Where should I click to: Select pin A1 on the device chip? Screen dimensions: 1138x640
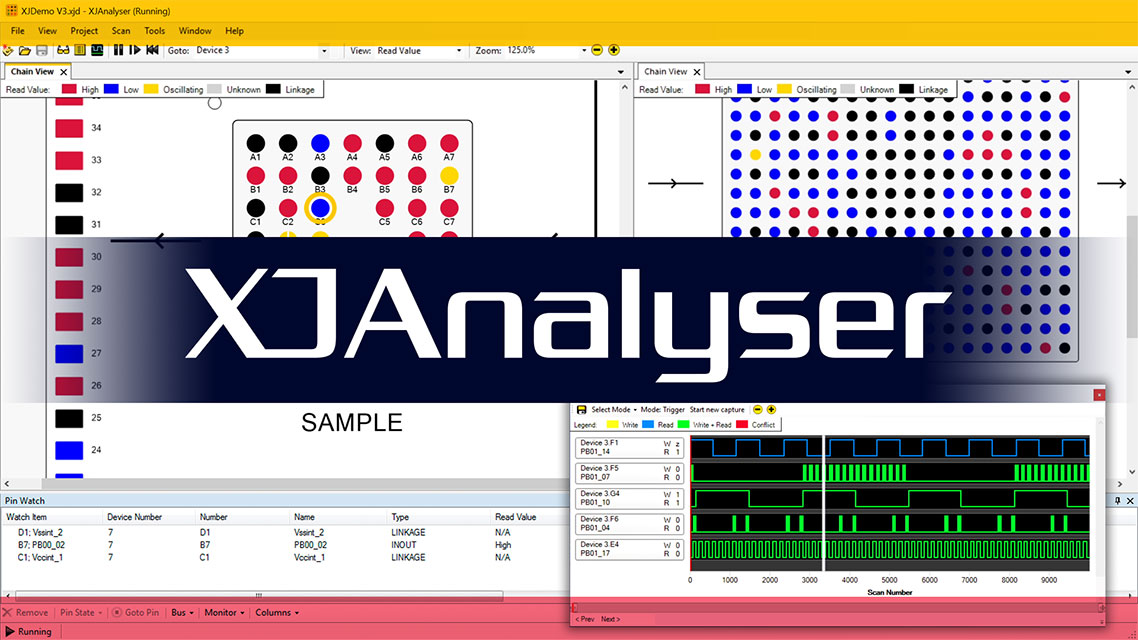[x=255, y=144]
